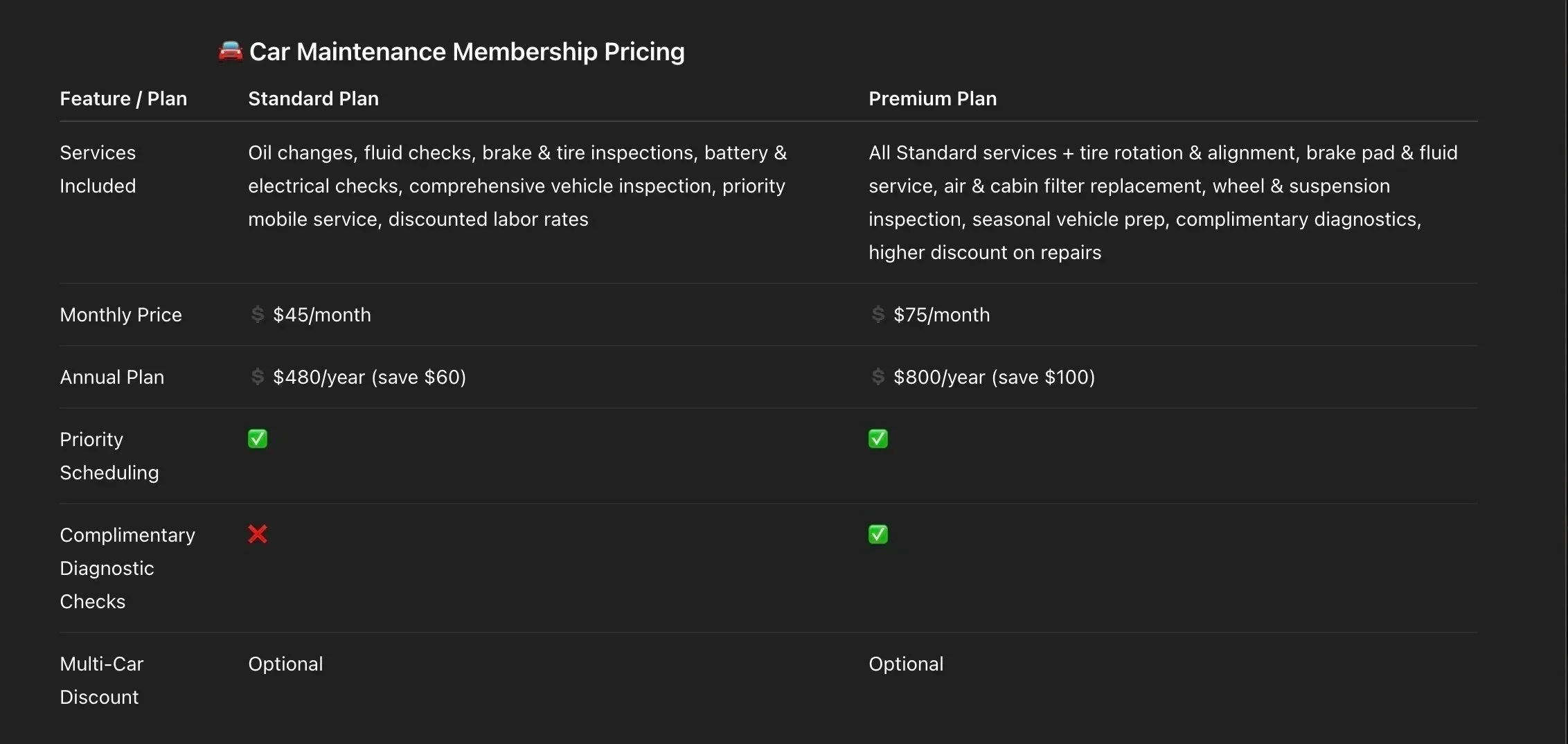Screen dimensions: 1568x744
Task: Click the dollar icon beside $75/month
Action: pyautogui.click(x=878, y=315)
